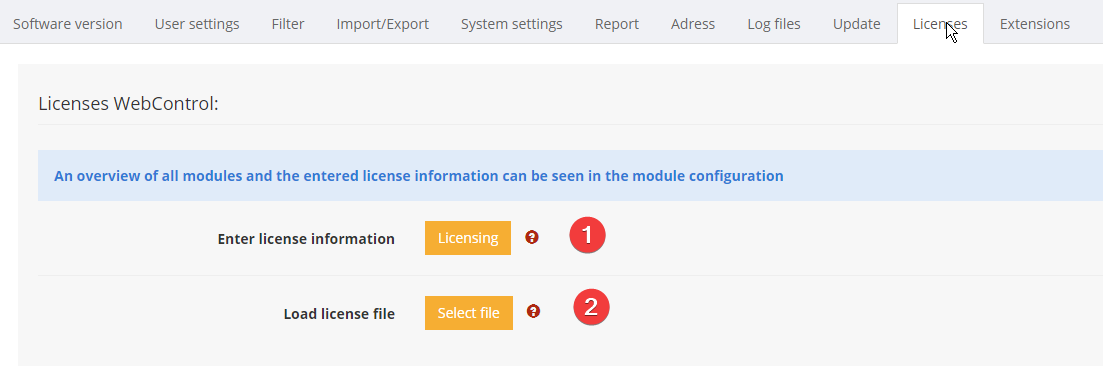
Task: Click the Enter license information label
Action: click(306, 239)
